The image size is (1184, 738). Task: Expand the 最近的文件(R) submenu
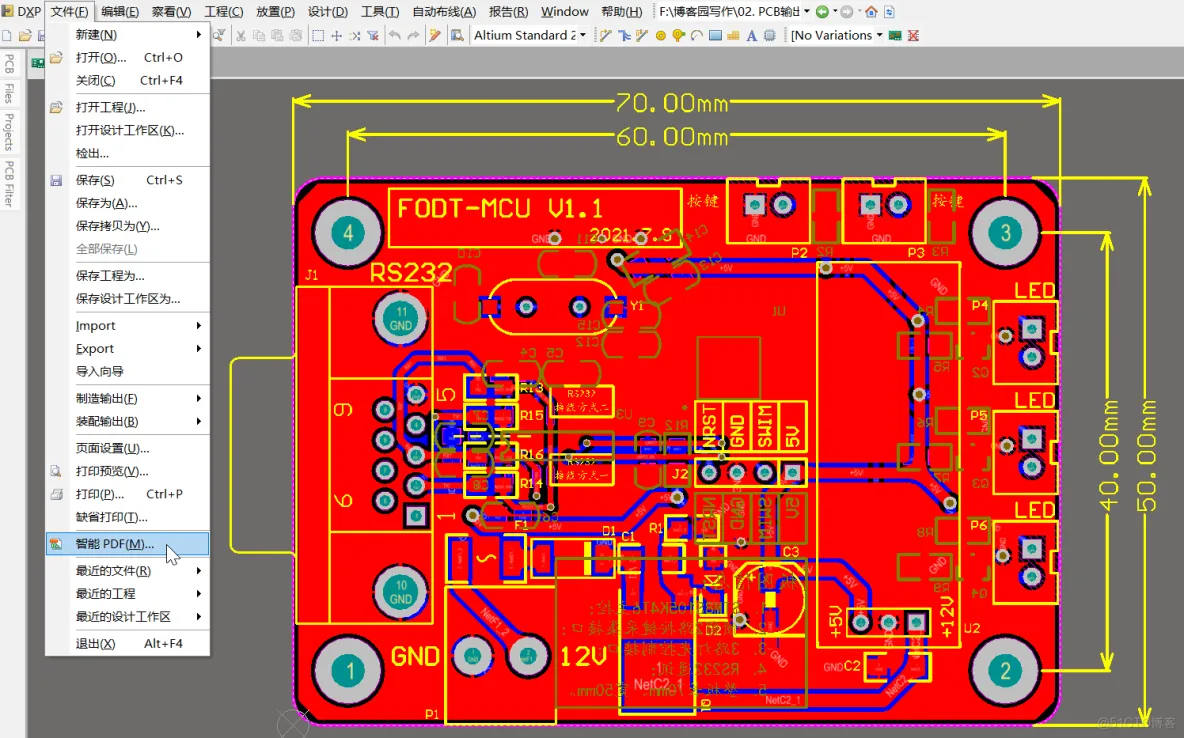128,570
